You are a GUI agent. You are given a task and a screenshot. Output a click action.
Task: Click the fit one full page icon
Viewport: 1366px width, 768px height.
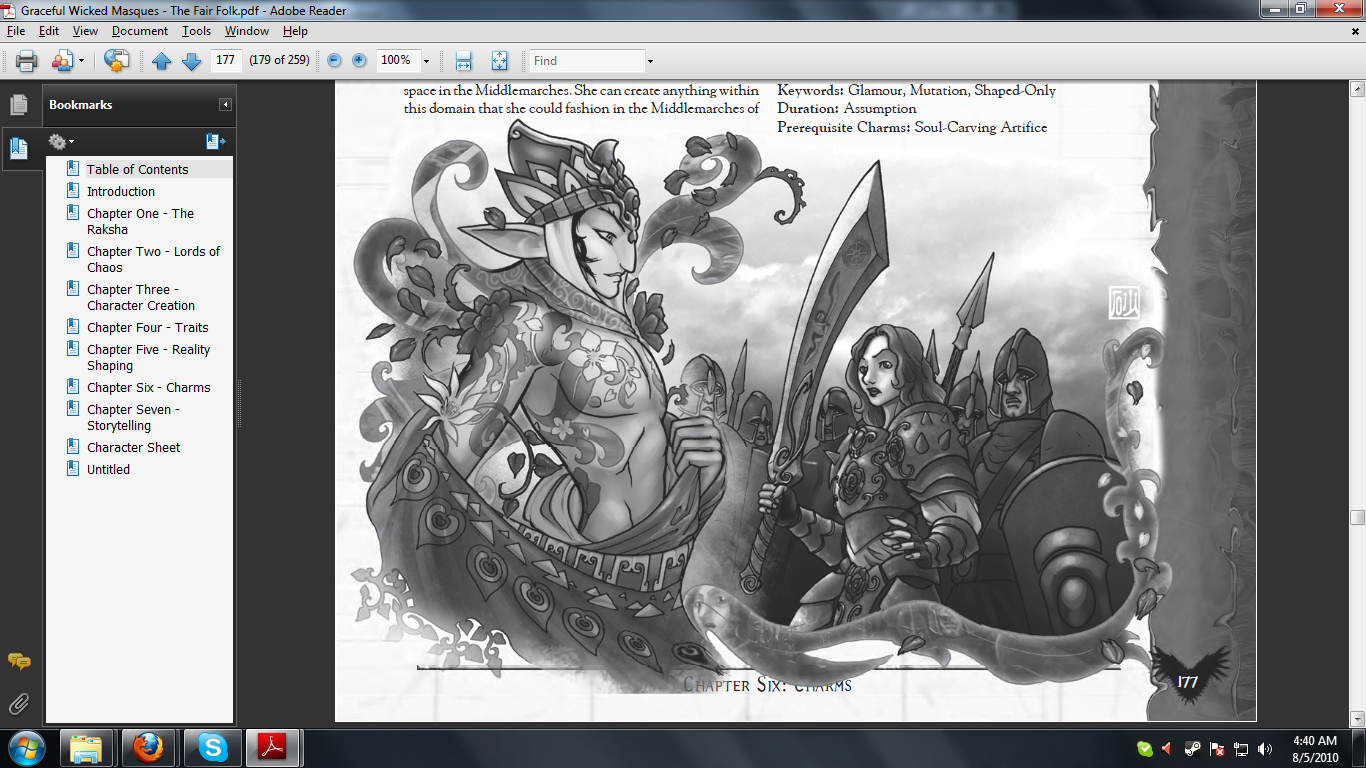pyautogui.click(x=499, y=61)
